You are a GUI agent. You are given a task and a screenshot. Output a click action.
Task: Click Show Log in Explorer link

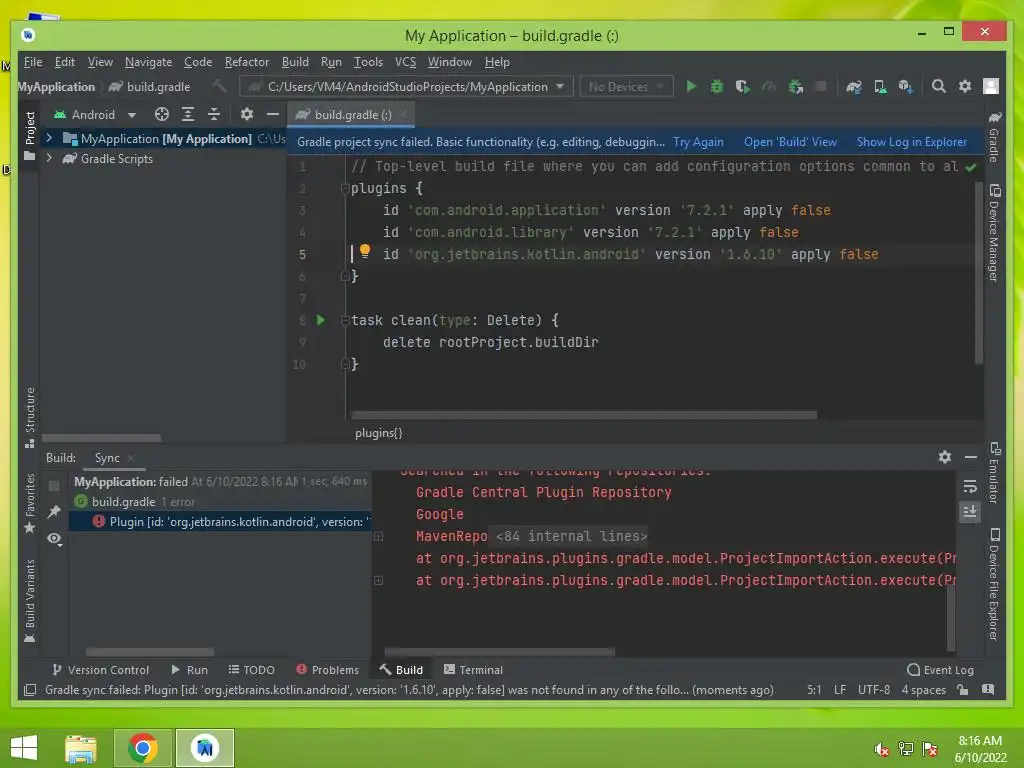912,142
